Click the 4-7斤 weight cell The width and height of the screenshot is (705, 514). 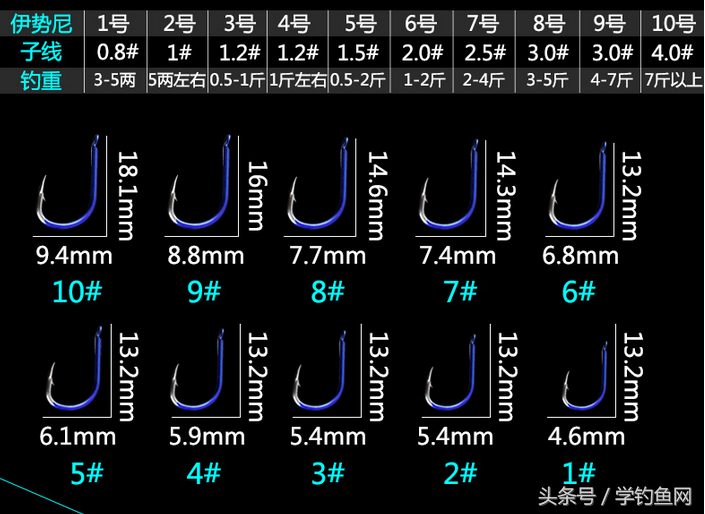pos(611,81)
